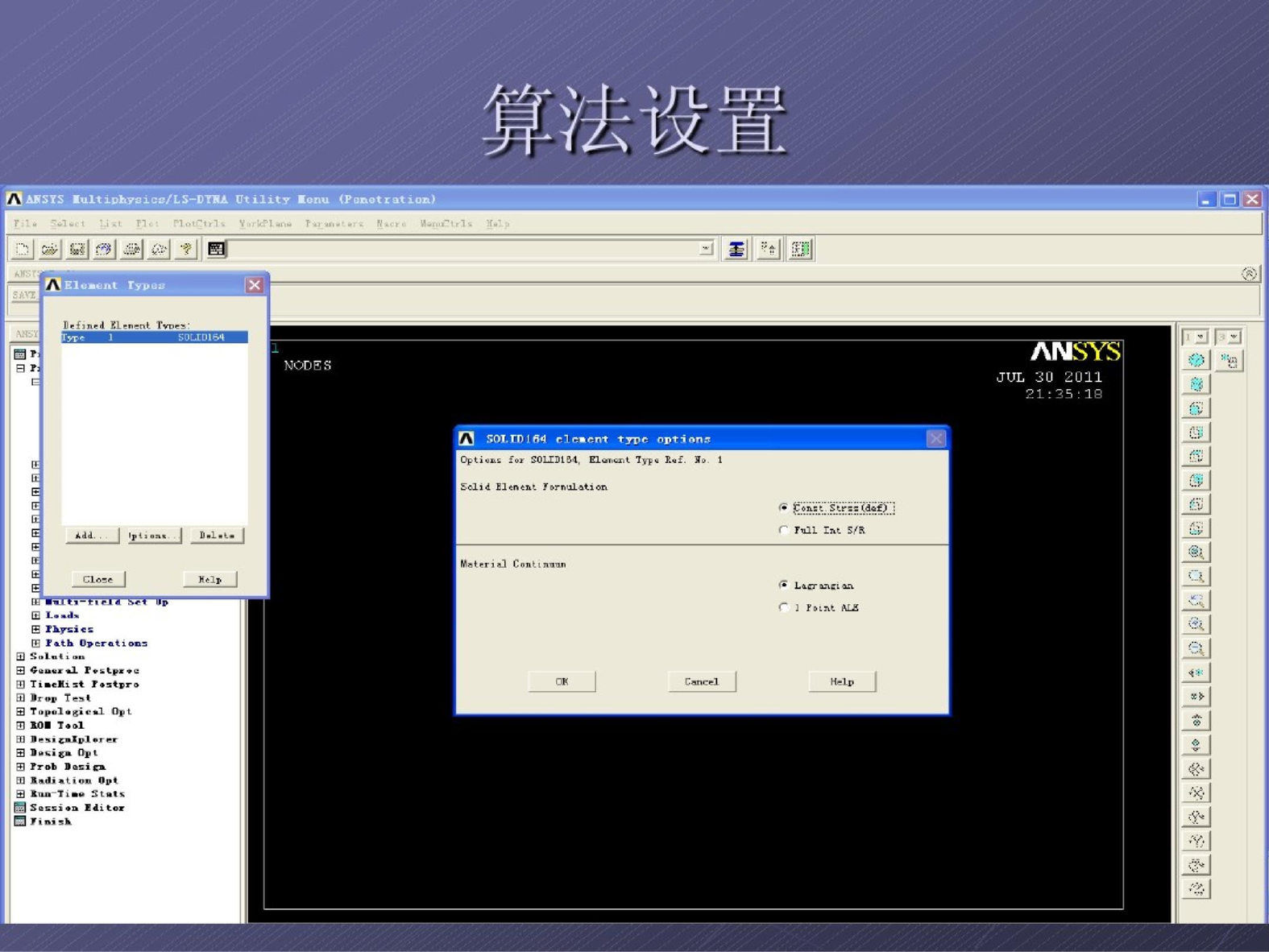The height and width of the screenshot is (952, 1269).
Task: Expand the Radiation Opt tree node
Action: pos(21,780)
